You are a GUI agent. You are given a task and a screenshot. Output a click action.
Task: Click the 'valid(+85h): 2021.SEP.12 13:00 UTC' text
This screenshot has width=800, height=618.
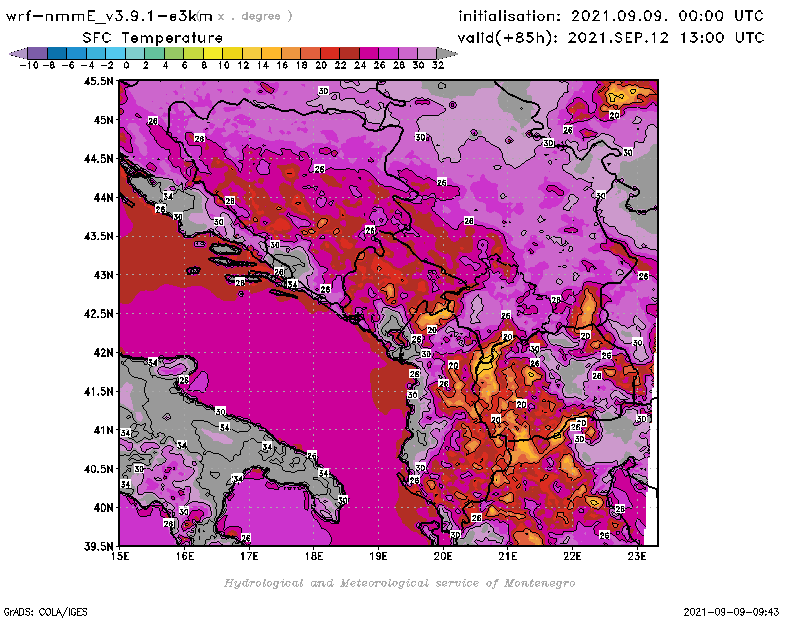coord(611,38)
